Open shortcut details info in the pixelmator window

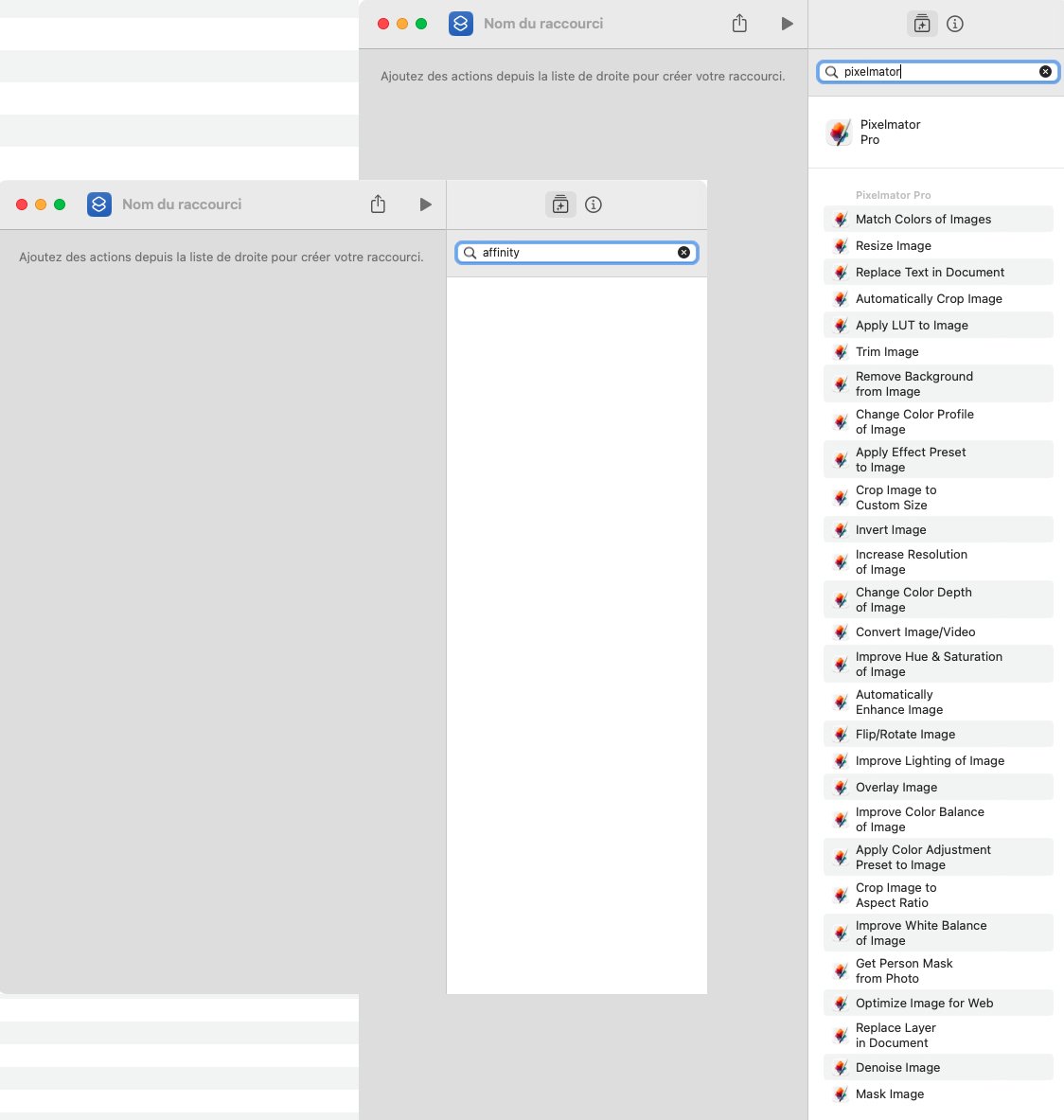coord(955,24)
